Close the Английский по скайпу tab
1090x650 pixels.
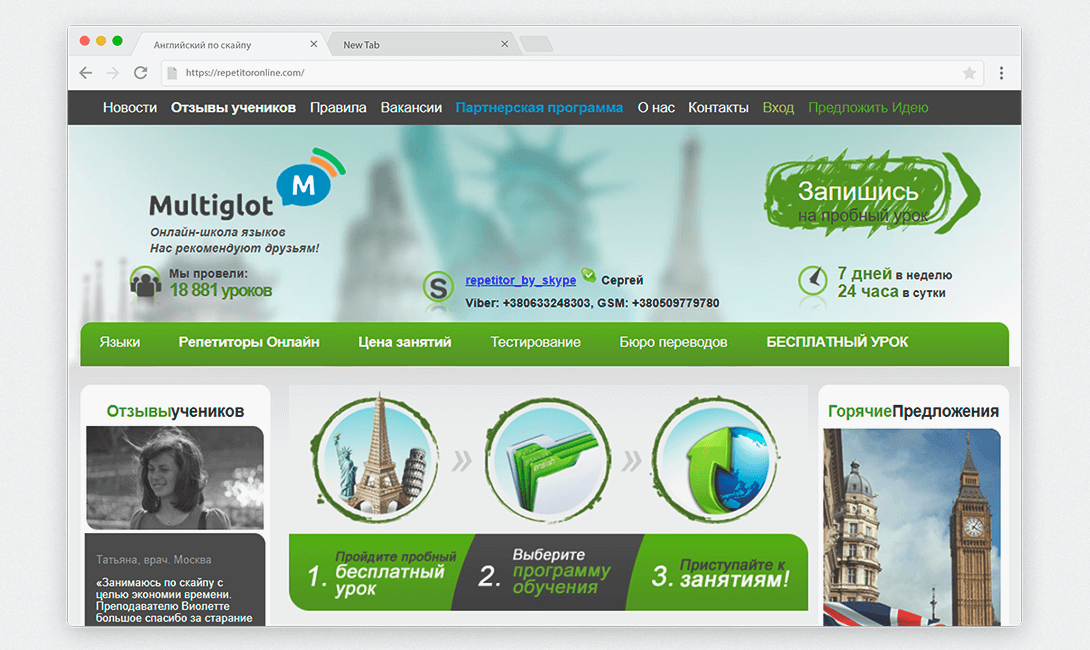tap(314, 44)
